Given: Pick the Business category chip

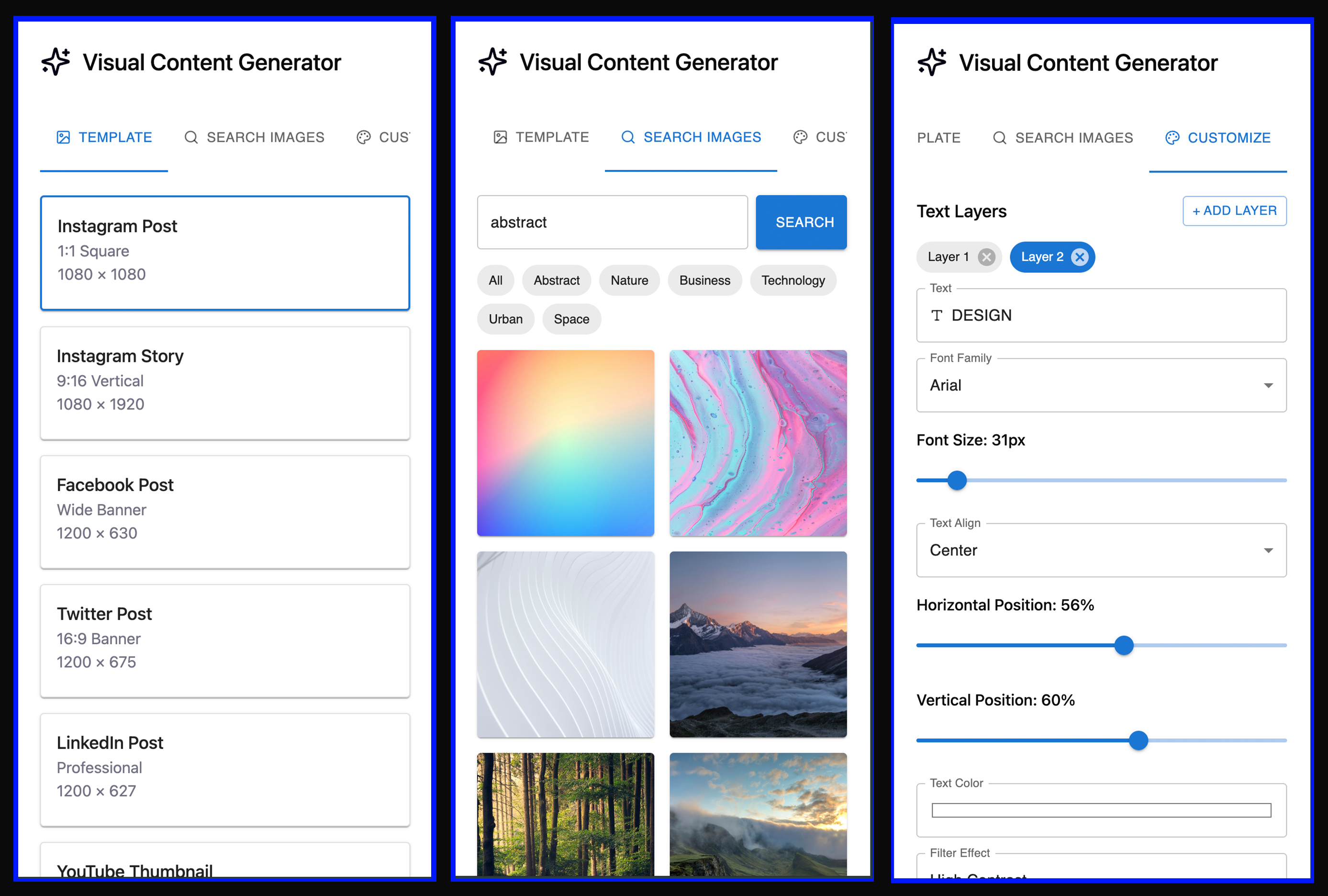Looking at the screenshot, I should point(705,280).
